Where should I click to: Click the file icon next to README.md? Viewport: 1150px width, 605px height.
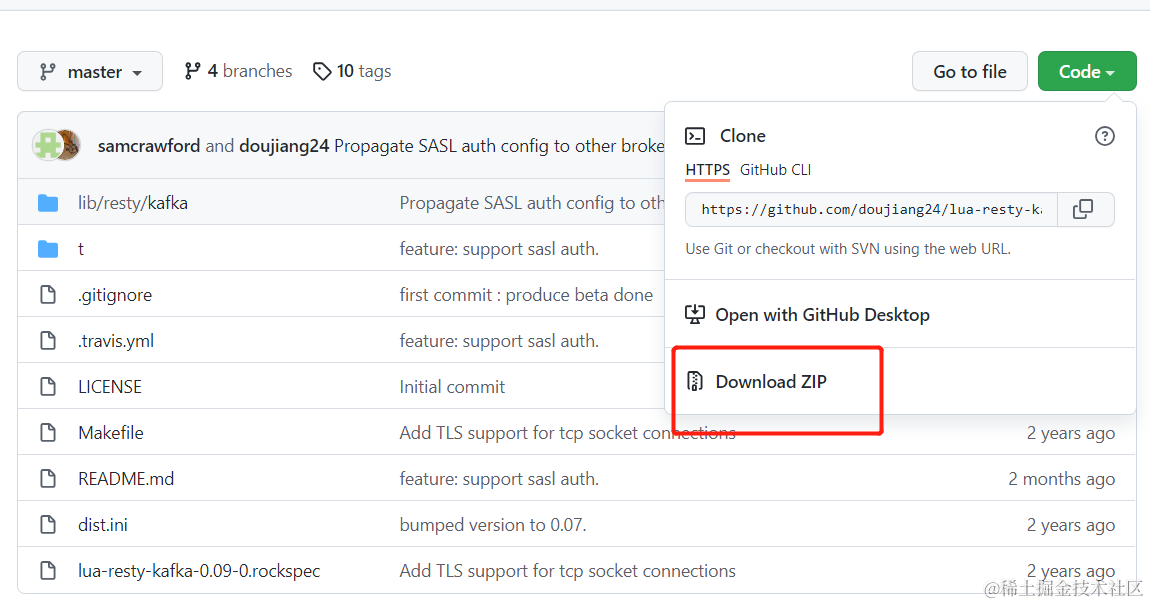pos(48,479)
